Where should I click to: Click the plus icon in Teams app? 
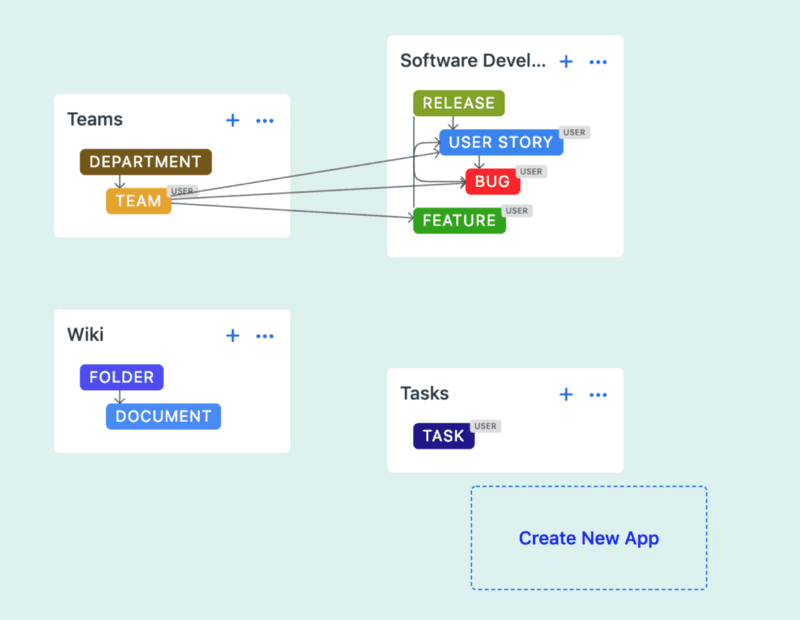click(233, 120)
